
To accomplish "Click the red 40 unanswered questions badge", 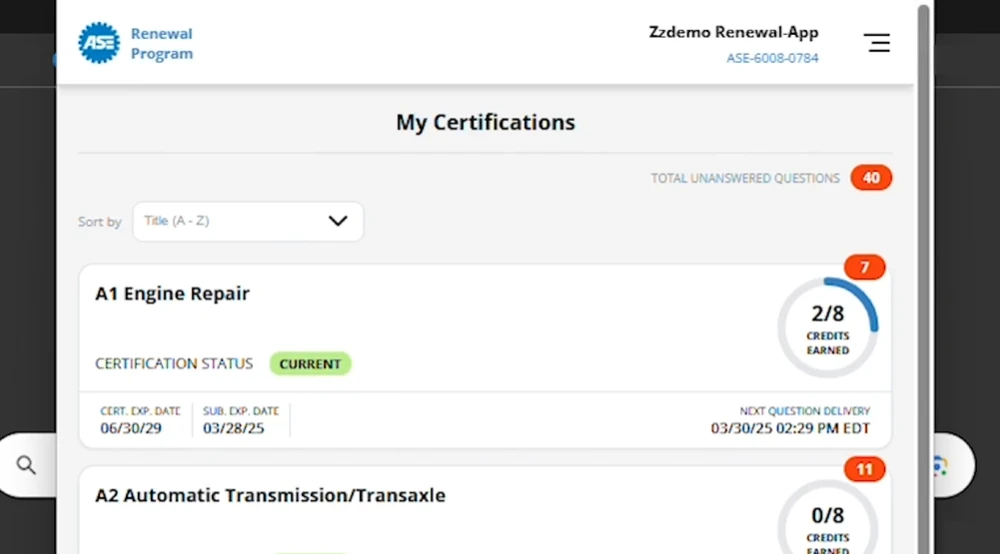I will pyautogui.click(x=871, y=178).
